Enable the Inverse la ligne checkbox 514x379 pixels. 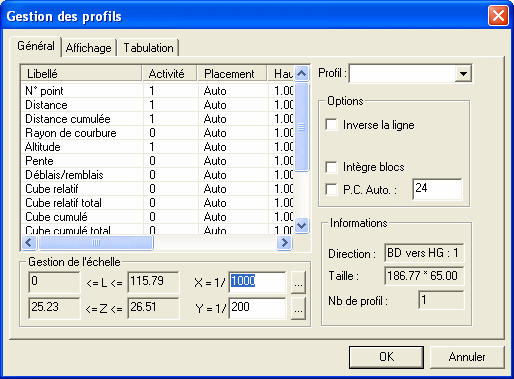coord(331,125)
